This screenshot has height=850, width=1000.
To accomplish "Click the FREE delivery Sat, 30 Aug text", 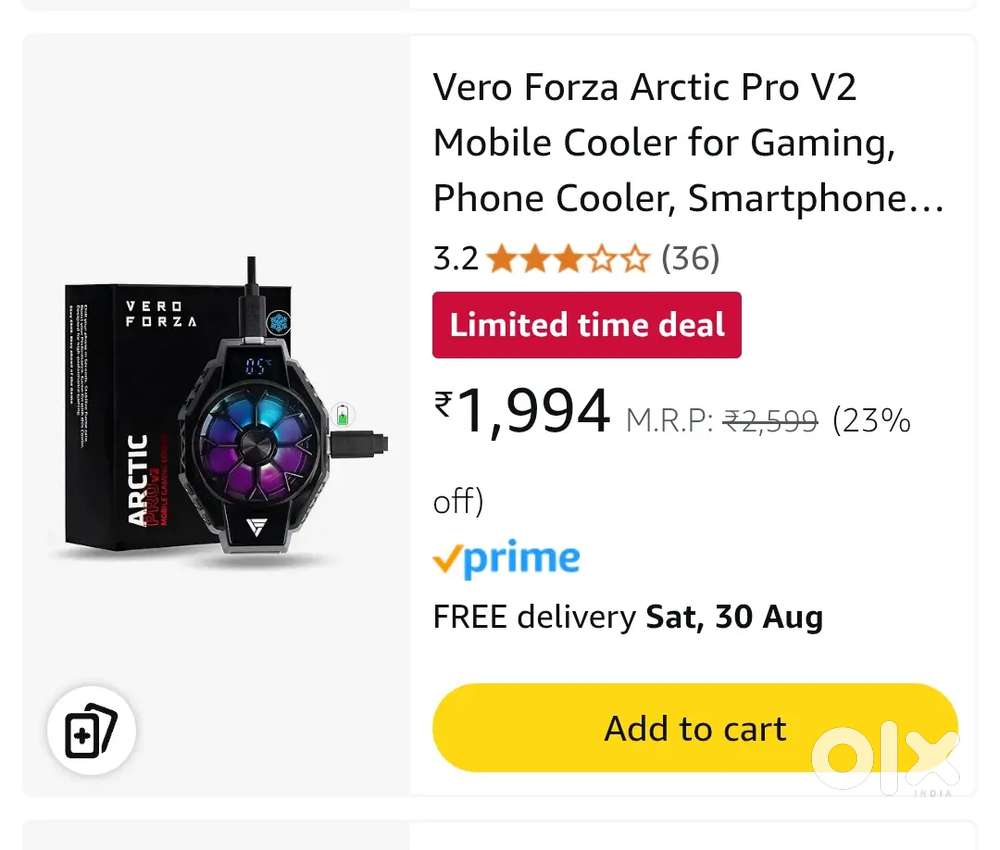I will click(x=627, y=617).
